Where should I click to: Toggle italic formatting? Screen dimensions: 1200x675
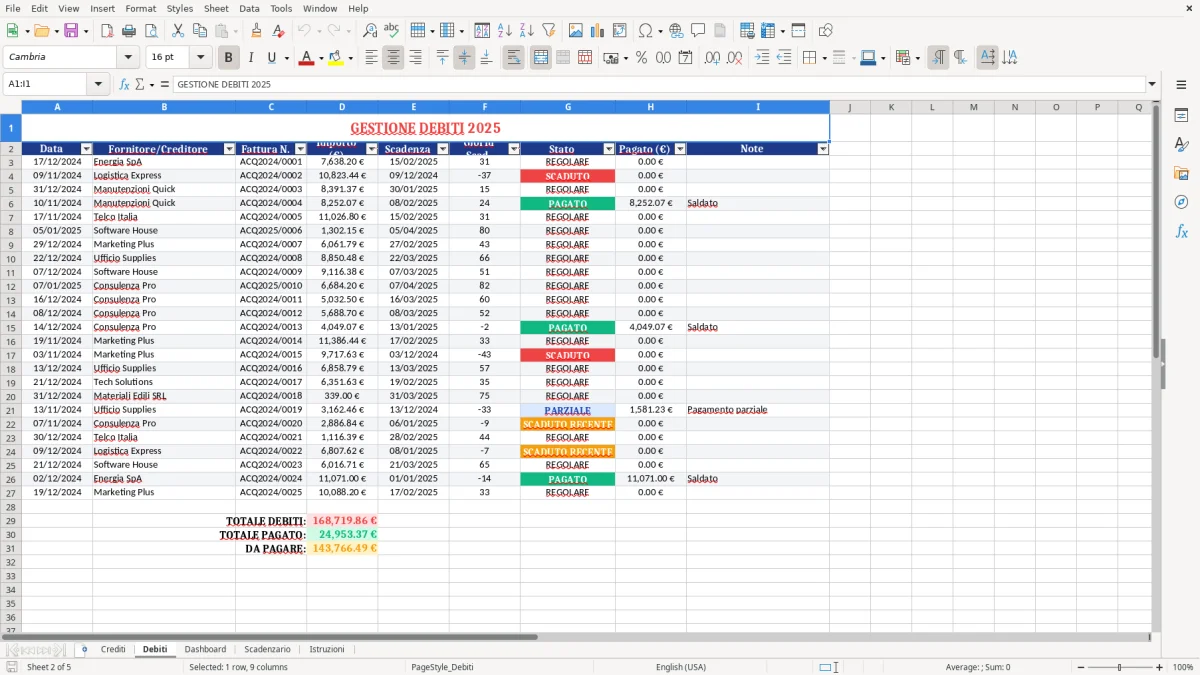[252, 57]
